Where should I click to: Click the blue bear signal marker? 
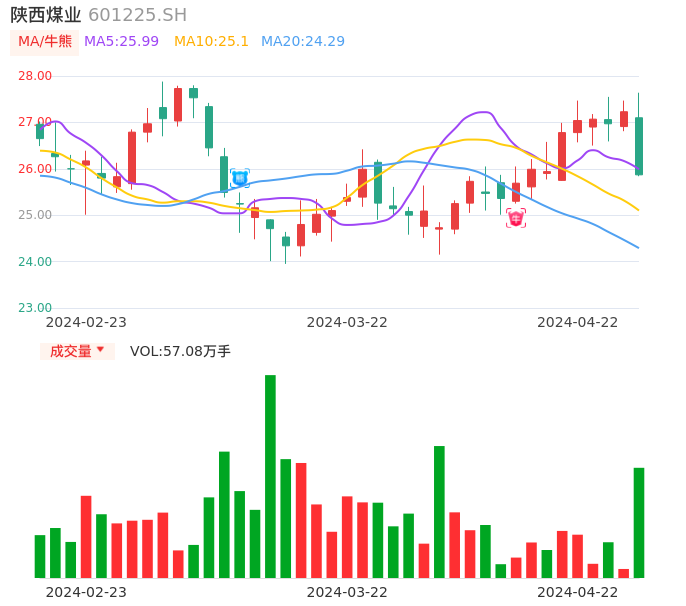[240, 178]
